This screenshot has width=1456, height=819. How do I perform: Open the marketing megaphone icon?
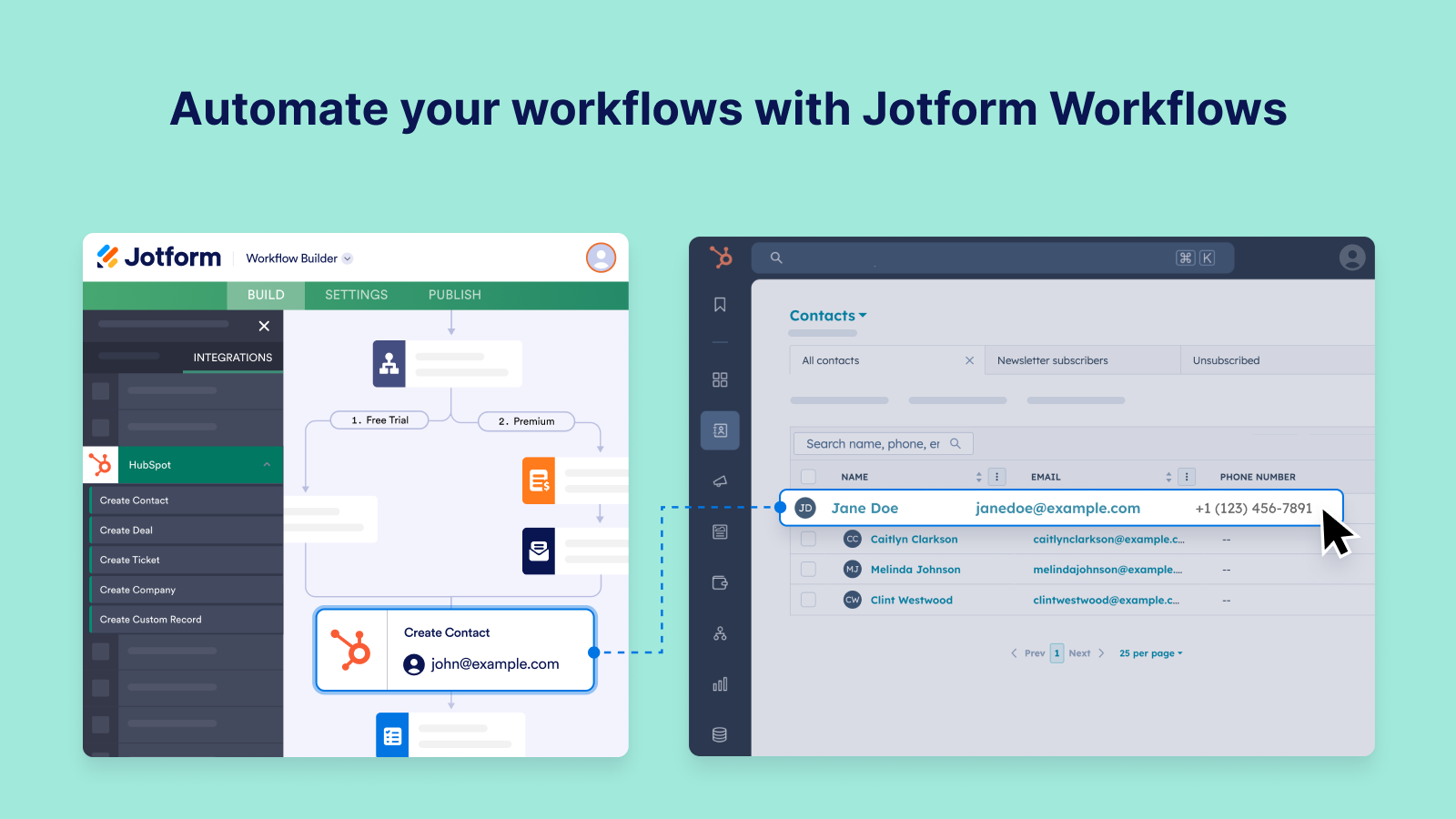click(x=720, y=482)
